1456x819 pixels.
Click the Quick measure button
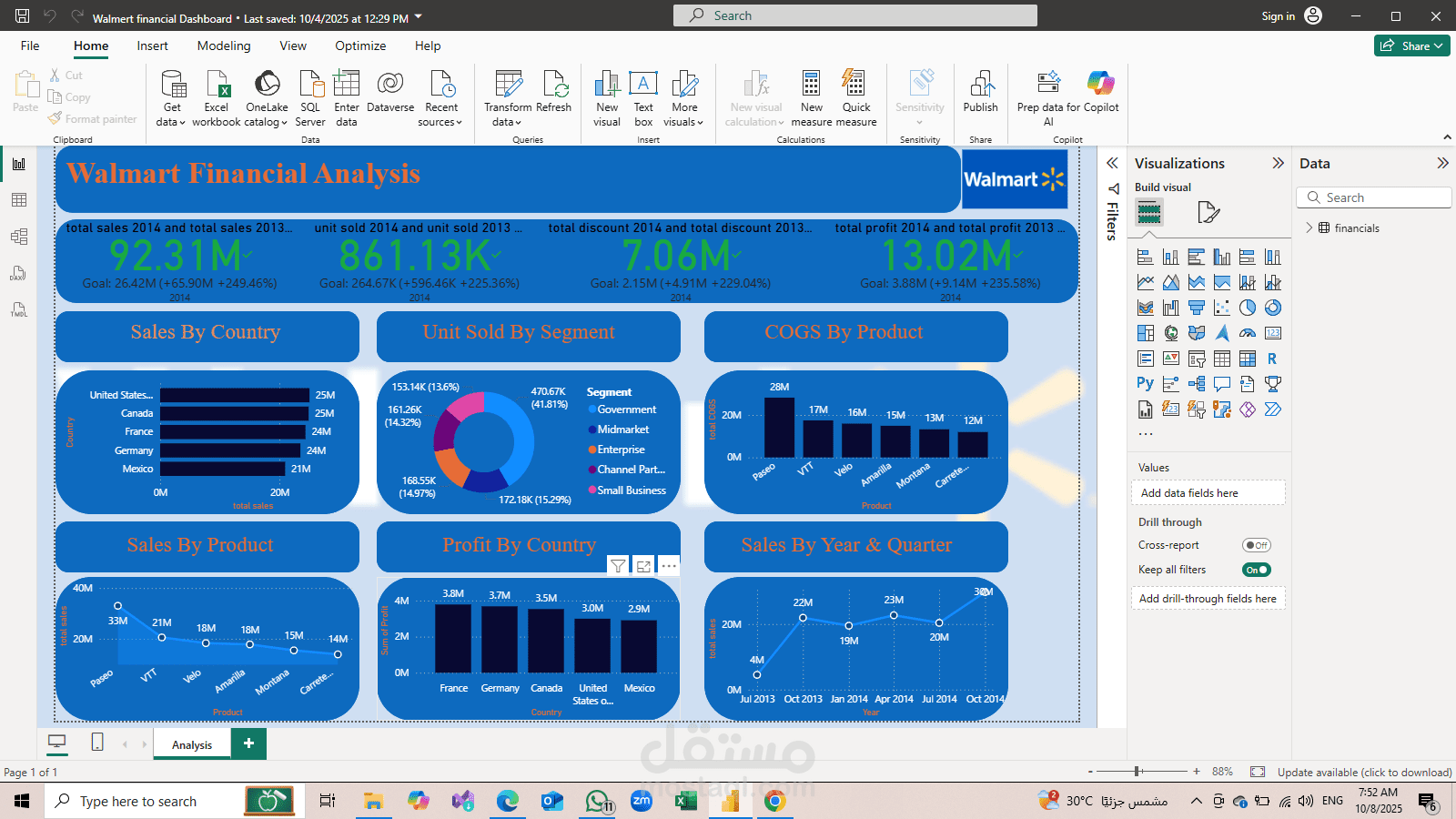coord(856,98)
